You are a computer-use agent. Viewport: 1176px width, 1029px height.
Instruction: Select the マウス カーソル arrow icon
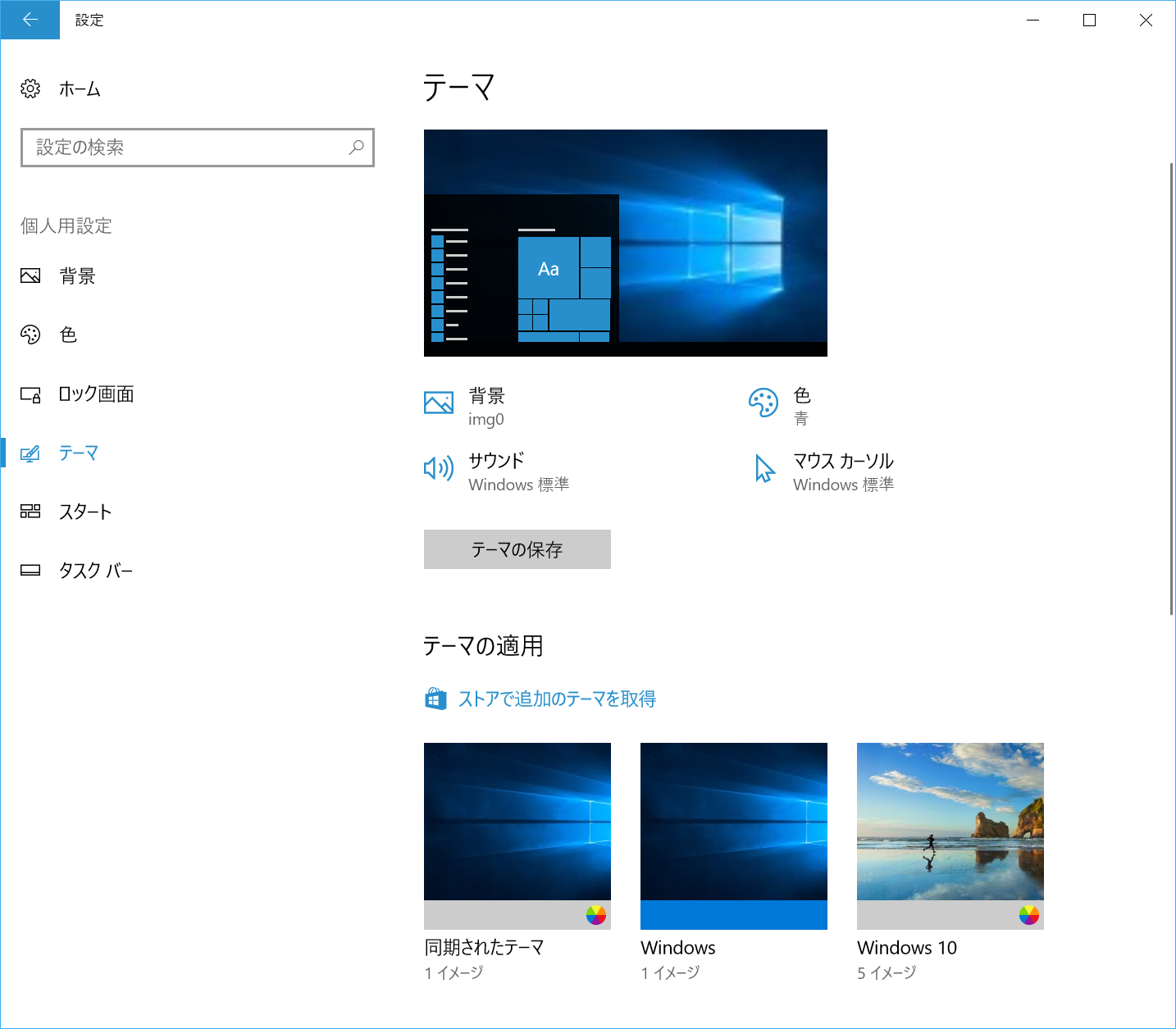[x=764, y=468]
